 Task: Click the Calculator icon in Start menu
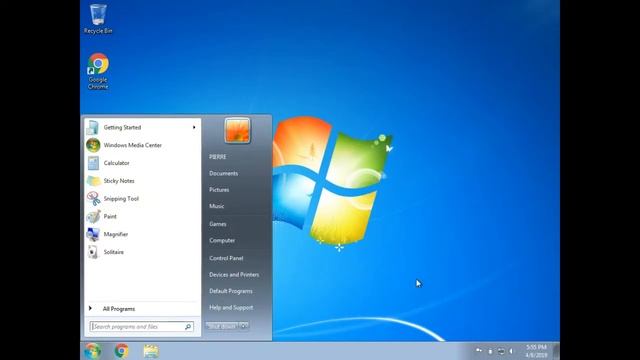(x=93, y=163)
